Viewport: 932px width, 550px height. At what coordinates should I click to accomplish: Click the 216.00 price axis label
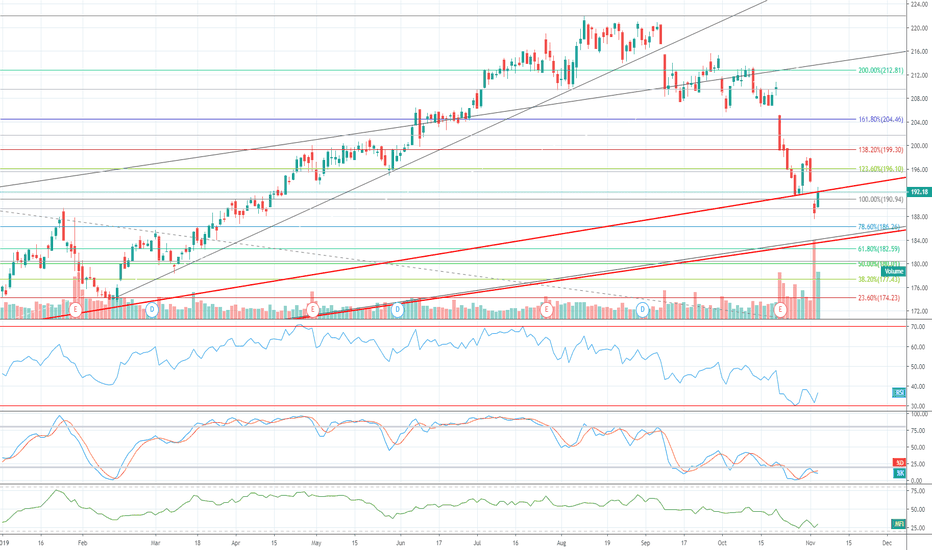click(x=920, y=52)
